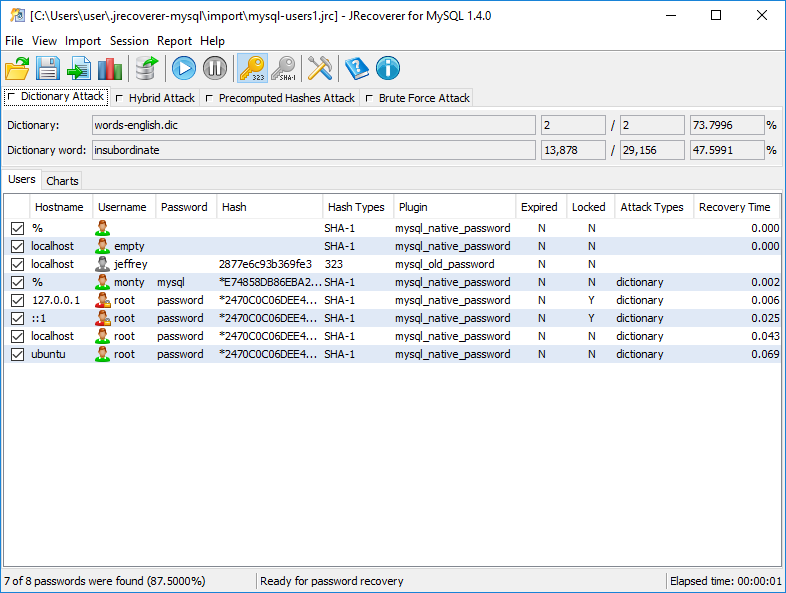The width and height of the screenshot is (786, 593).
Task: Click the database export icon
Action: [x=146, y=68]
